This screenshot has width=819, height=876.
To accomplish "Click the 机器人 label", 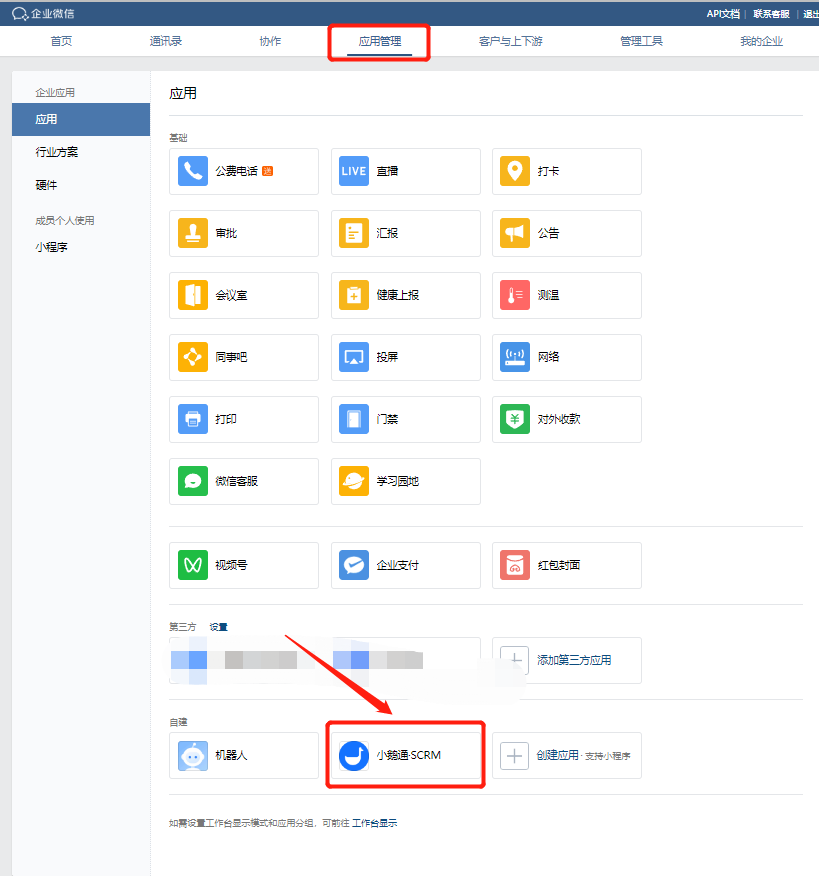I will [231, 755].
